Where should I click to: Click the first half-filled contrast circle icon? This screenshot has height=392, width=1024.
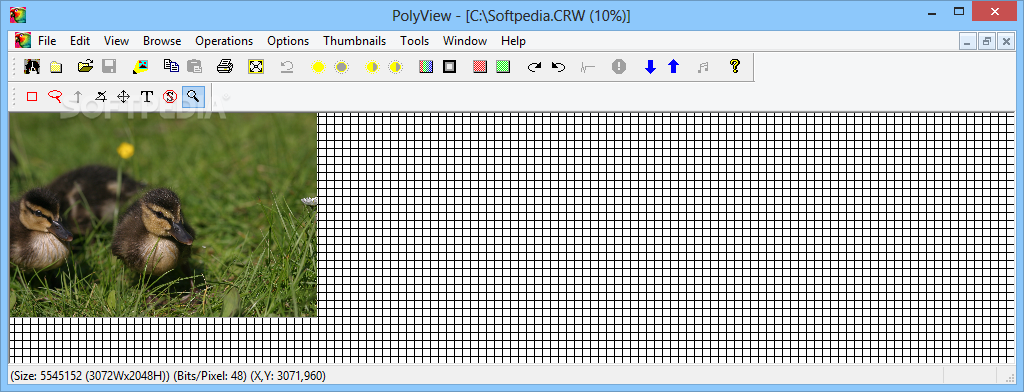point(372,67)
